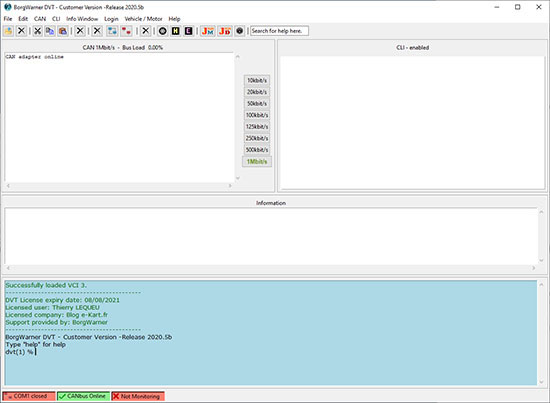This screenshot has width=550, height=403.
Task: Click 'Licensed company: Blog e-Kart.fr' line
Action: coord(56,315)
